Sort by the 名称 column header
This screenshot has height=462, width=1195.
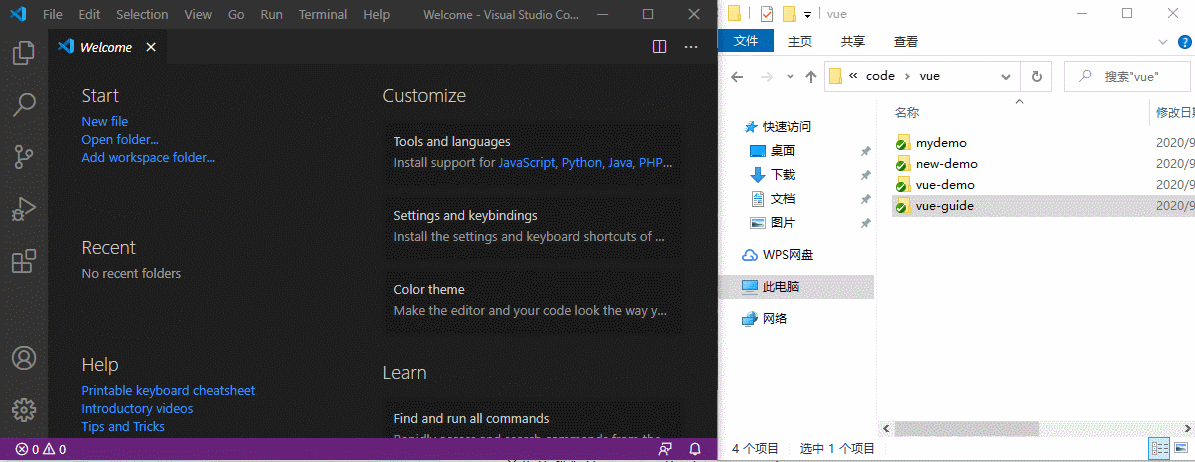[907, 113]
